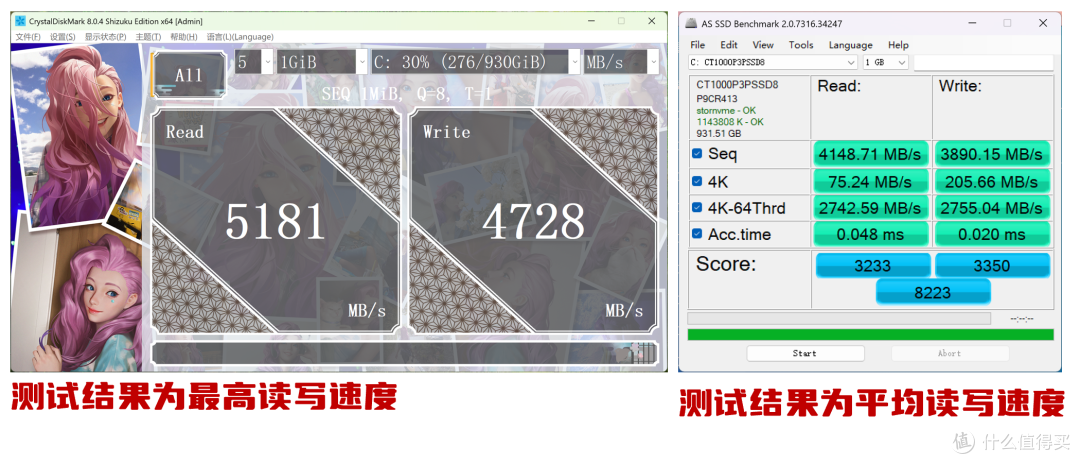The width and height of the screenshot is (1080, 464).
Task: Click the Read result 5181 panel
Action: [x=276, y=221]
